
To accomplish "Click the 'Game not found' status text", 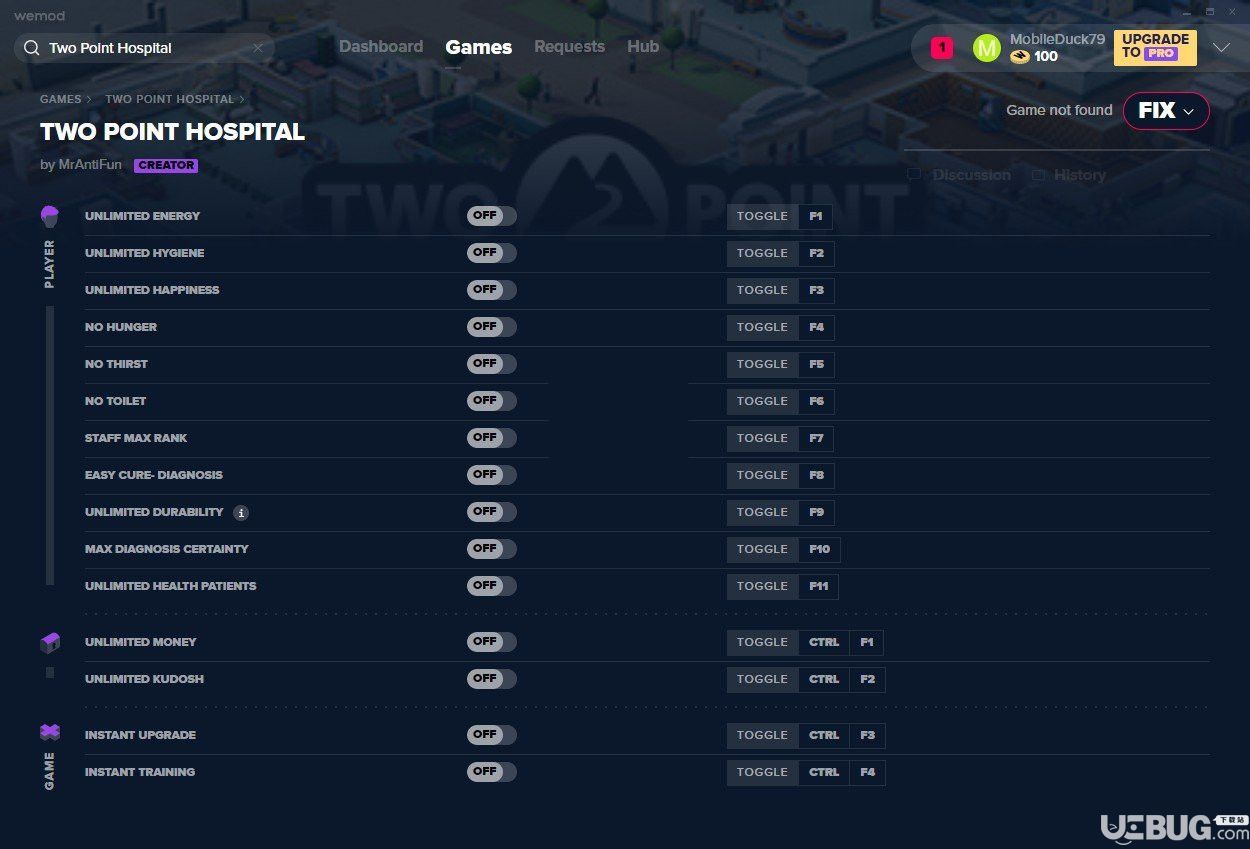I will pyautogui.click(x=1059, y=111).
